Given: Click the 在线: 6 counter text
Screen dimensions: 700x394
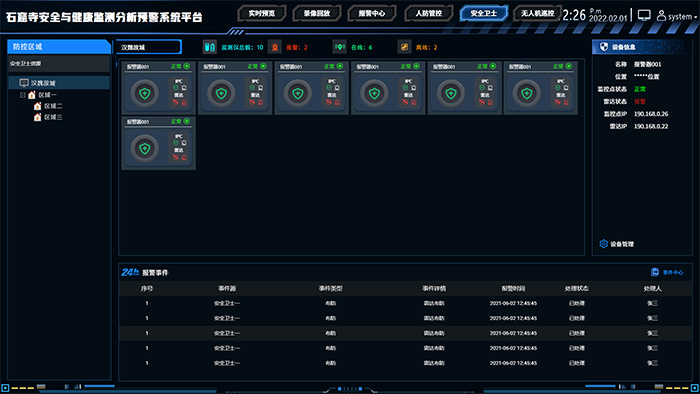Looking at the screenshot, I should tap(362, 47).
